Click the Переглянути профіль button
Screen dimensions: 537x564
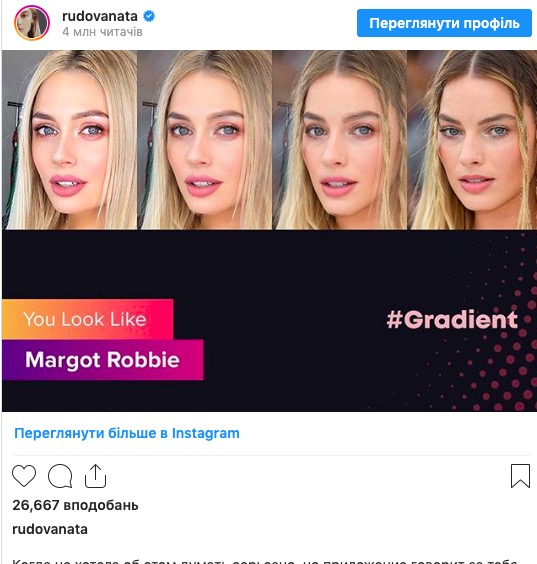click(x=444, y=23)
